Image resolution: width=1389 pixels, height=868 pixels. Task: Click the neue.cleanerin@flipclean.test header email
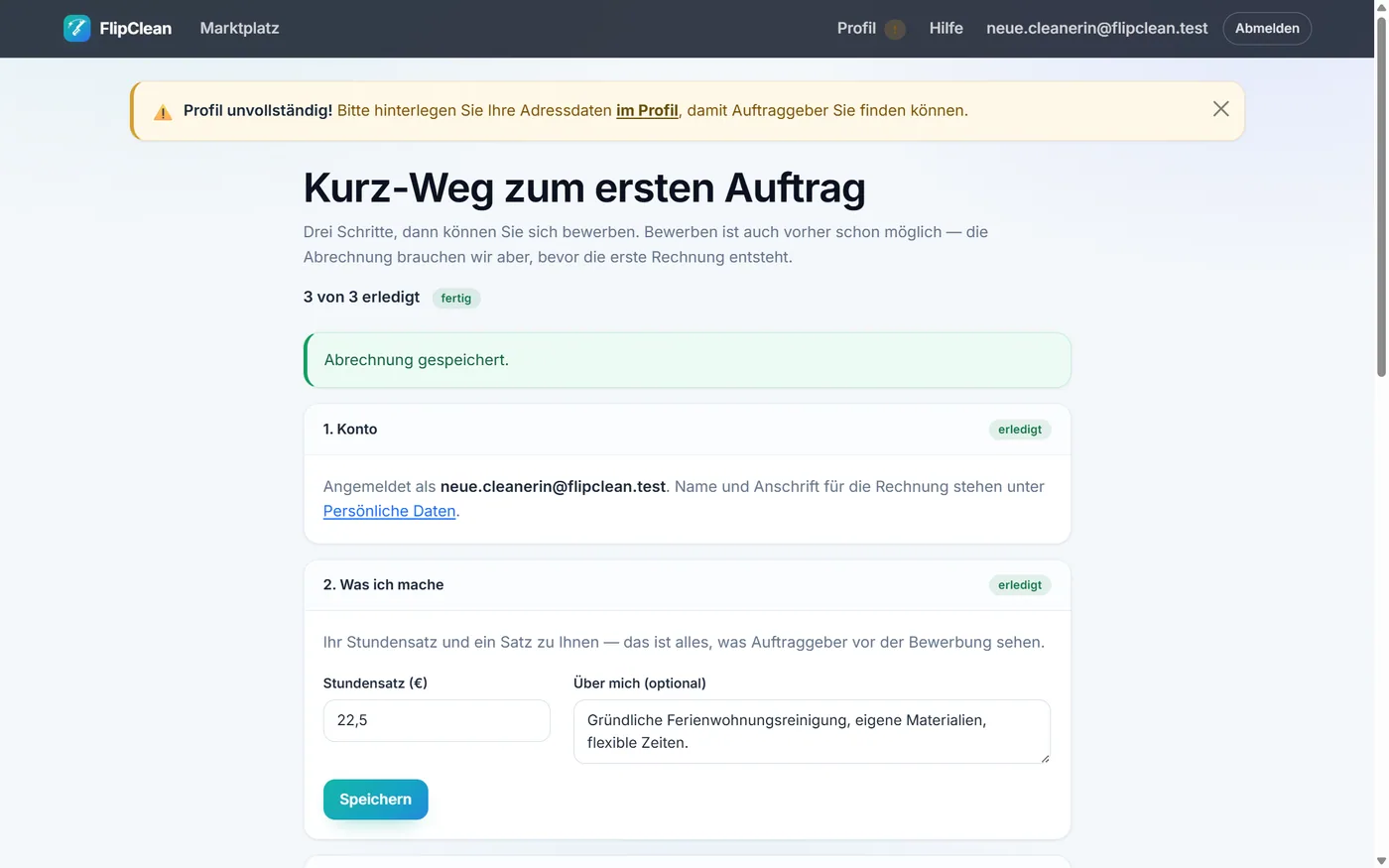[1096, 29]
